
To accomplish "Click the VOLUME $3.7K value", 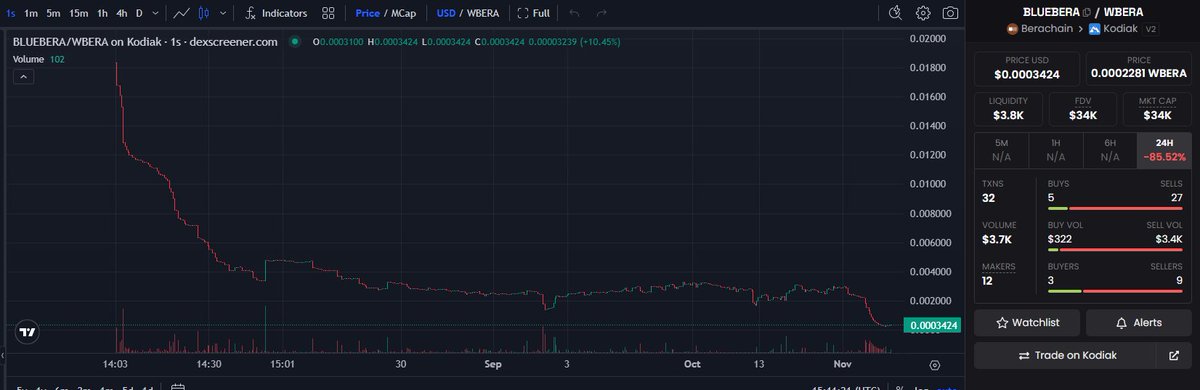I will [997, 240].
